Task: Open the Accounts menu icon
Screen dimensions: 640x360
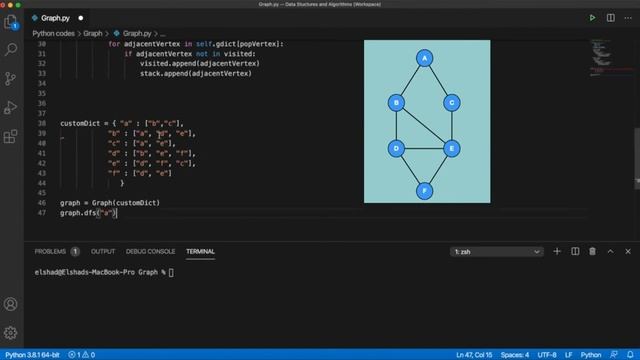Action: [11, 304]
